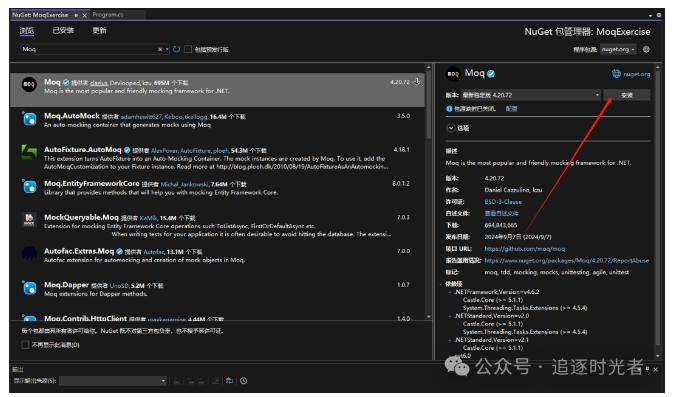Click the Moq logo in the details pane
Image resolution: width=678 pixels, height=397 pixels.
(x=453, y=74)
